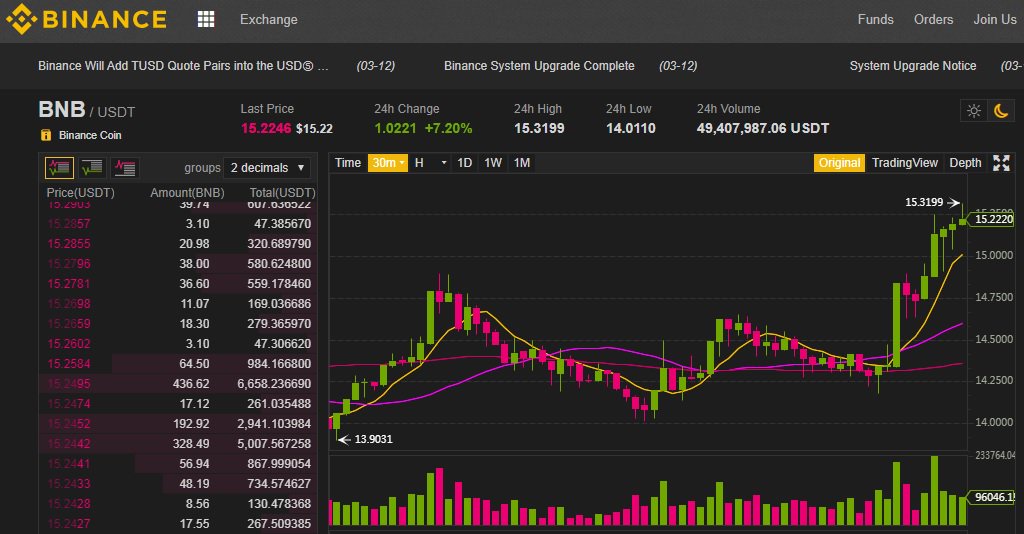Screen dimensions: 1024x534
Task: Select sell order at price 15.2796
Action: point(178,264)
